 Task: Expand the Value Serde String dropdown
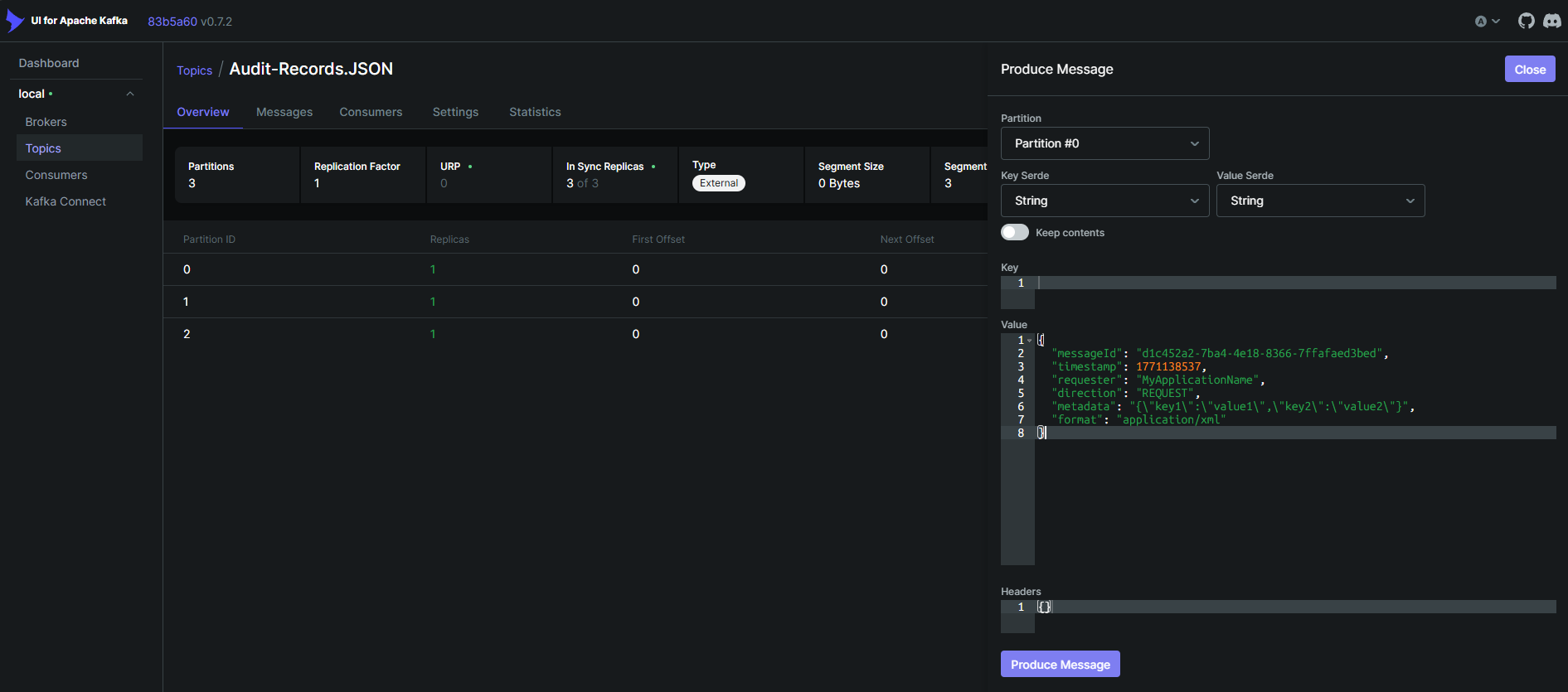pos(1320,201)
